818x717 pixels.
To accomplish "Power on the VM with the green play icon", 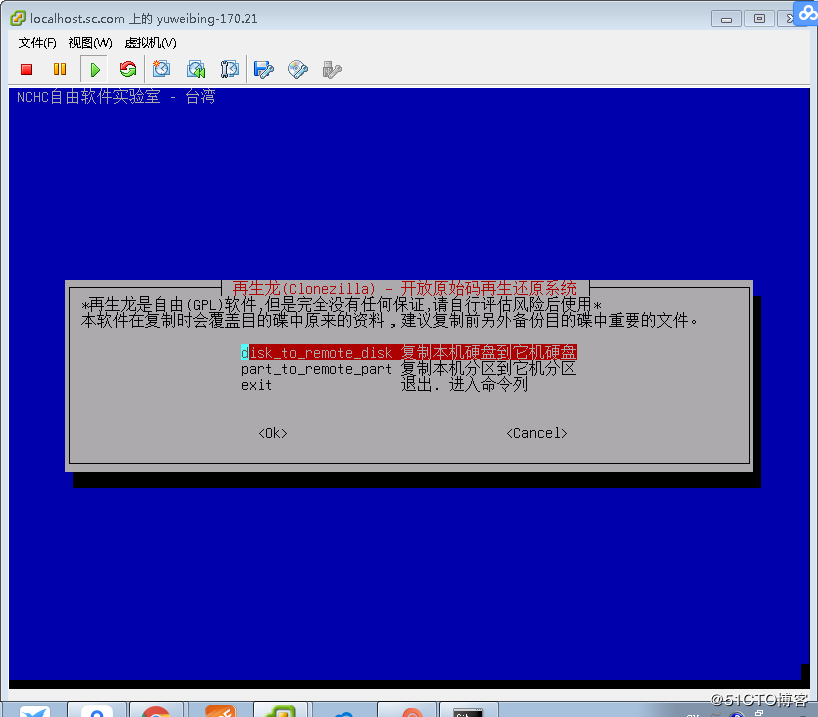I will [94, 69].
